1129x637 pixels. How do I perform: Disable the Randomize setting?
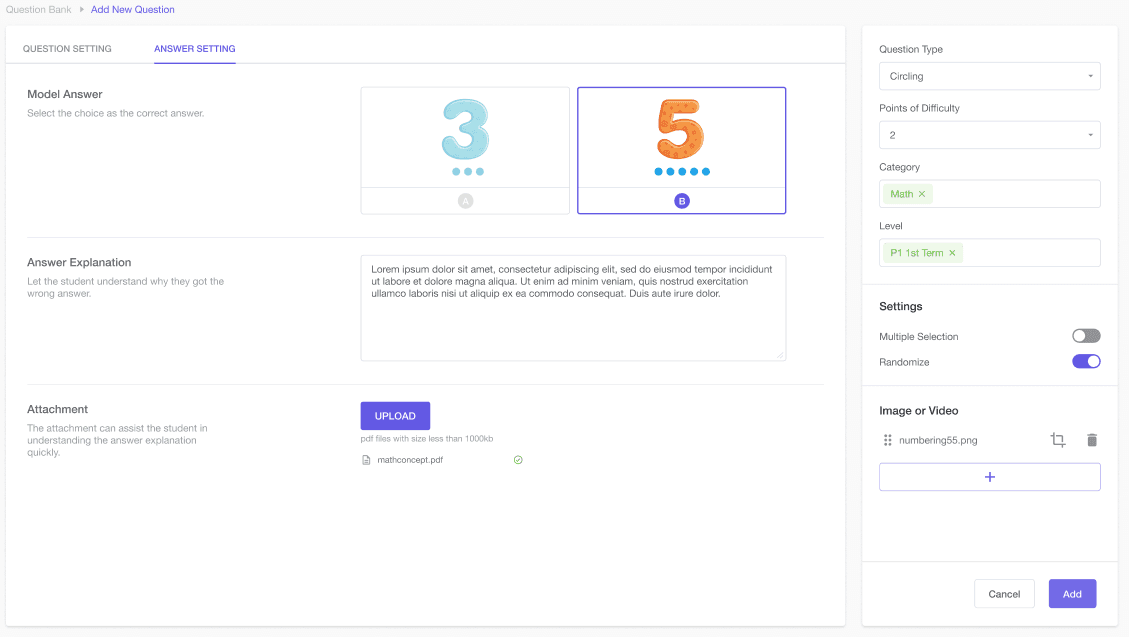(1086, 361)
